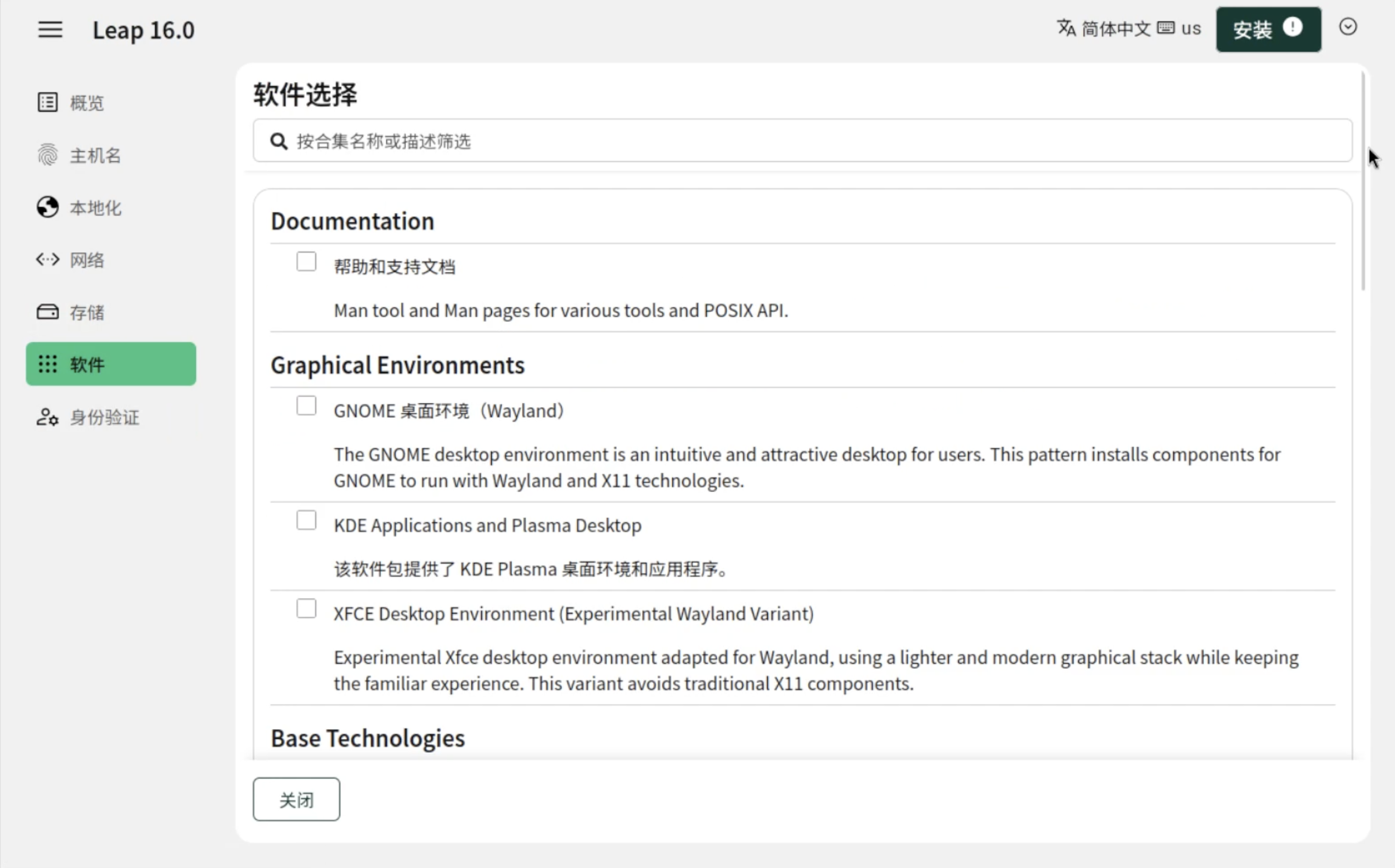The height and width of the screenshot is (868, 1395).
Task: Click the Hostname (主机名) fingerprint icon
Action: [48, 155]
